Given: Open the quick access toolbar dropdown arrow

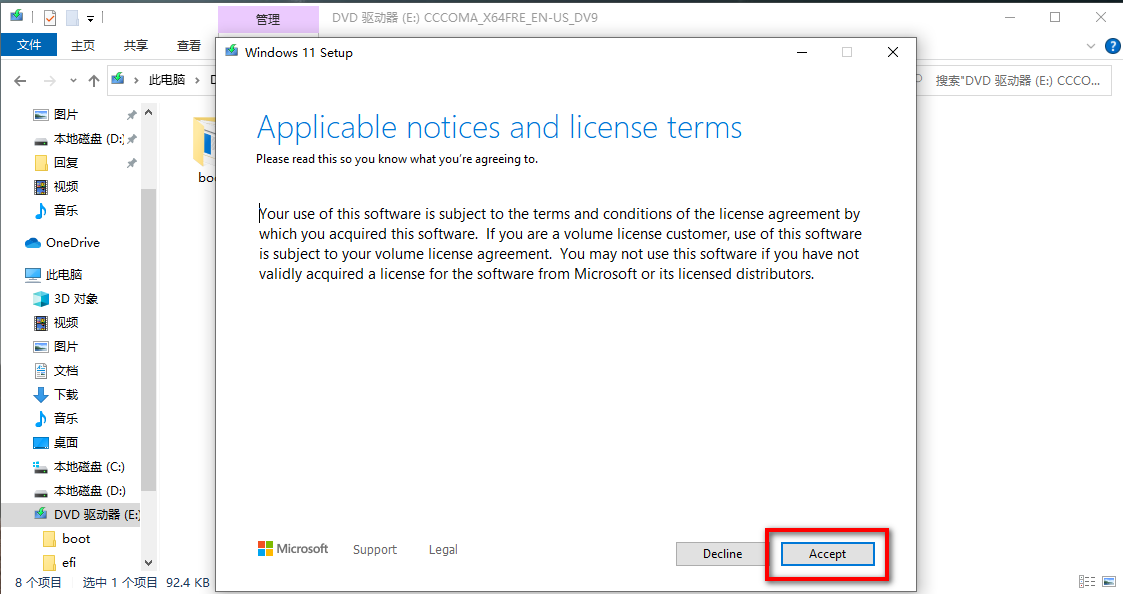Looking at the screenshot, I should (90, 18).
